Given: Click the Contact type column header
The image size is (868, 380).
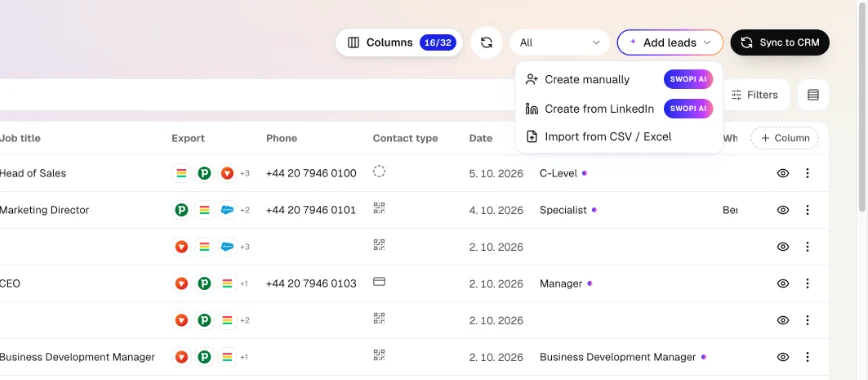Looking at the screenshot, I should pos(405,138).
